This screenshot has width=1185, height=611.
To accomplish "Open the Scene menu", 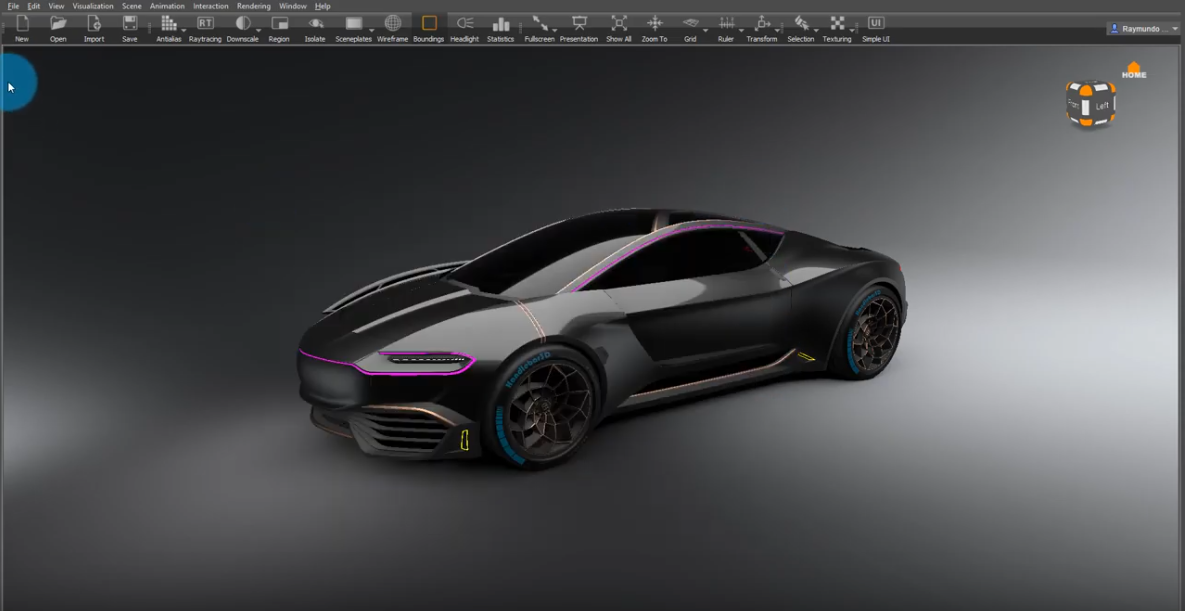I will tap(131, 6).
